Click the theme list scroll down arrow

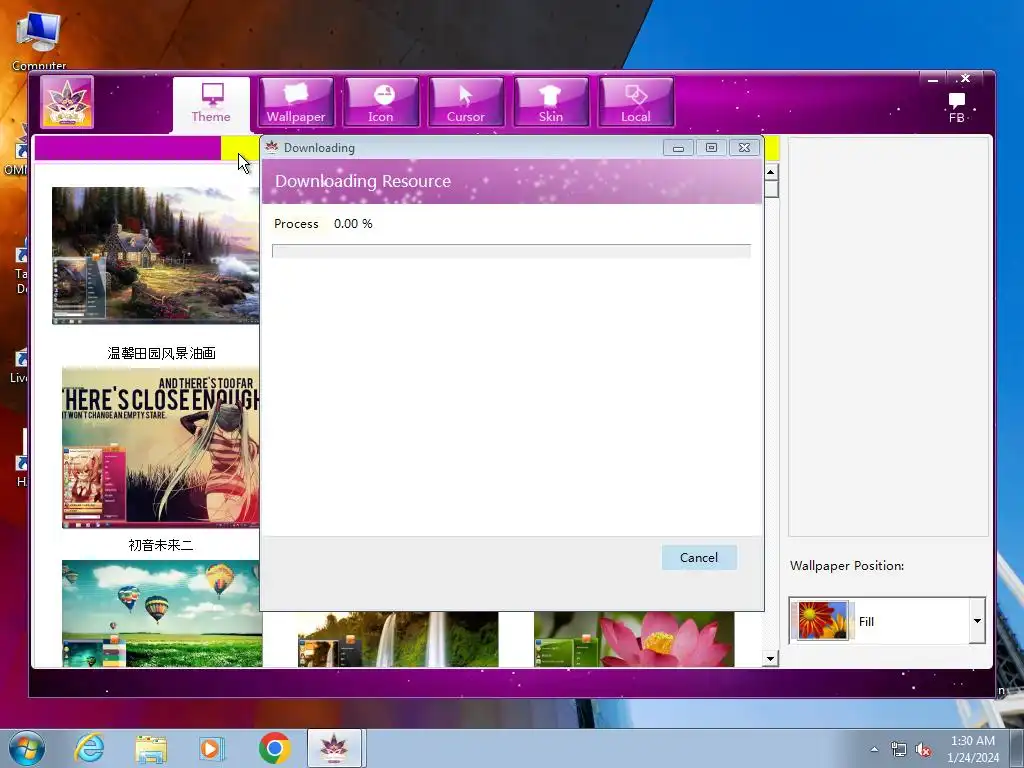(771, 658)
